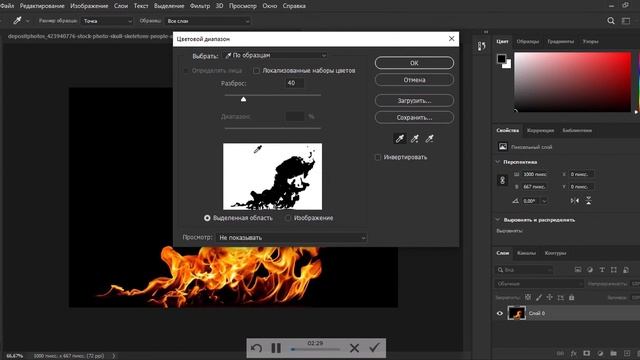Enable Локализованные наборы цветов checkbox
This screenshot has height=360, width=640.
coord(256,71)
